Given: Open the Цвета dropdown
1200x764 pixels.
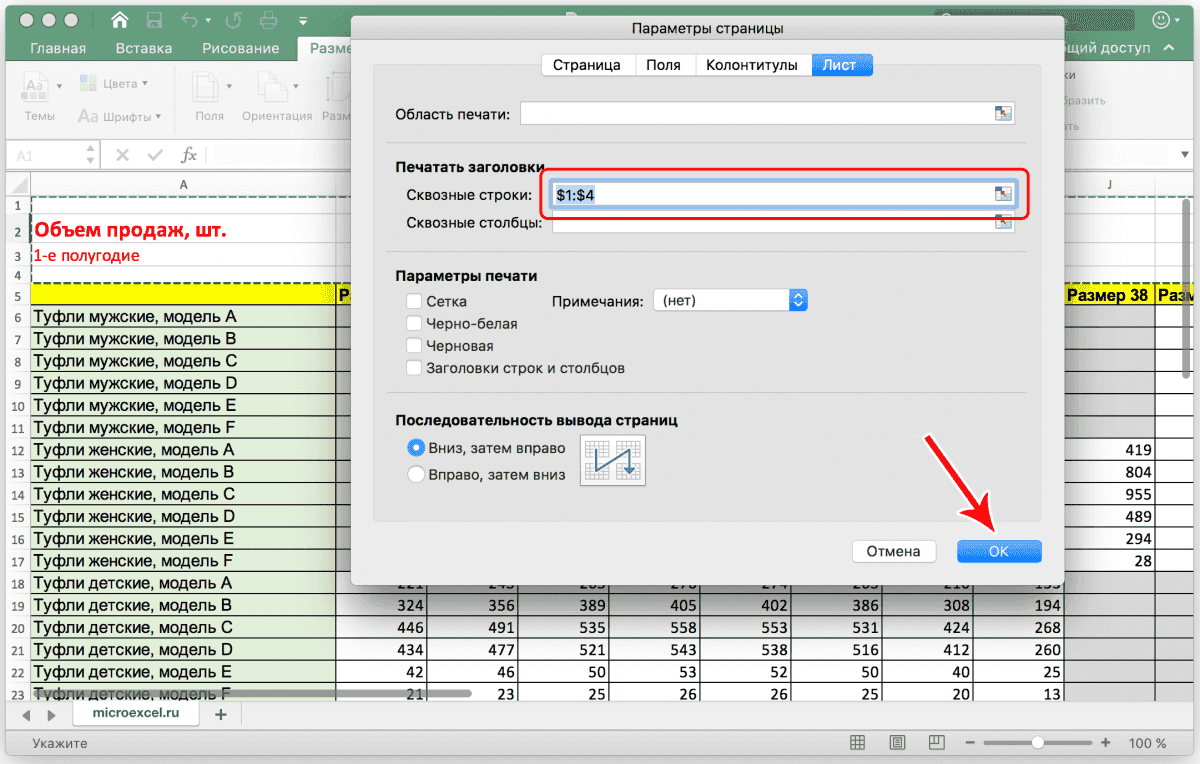Looking at the screenshot, I should 117,83.
